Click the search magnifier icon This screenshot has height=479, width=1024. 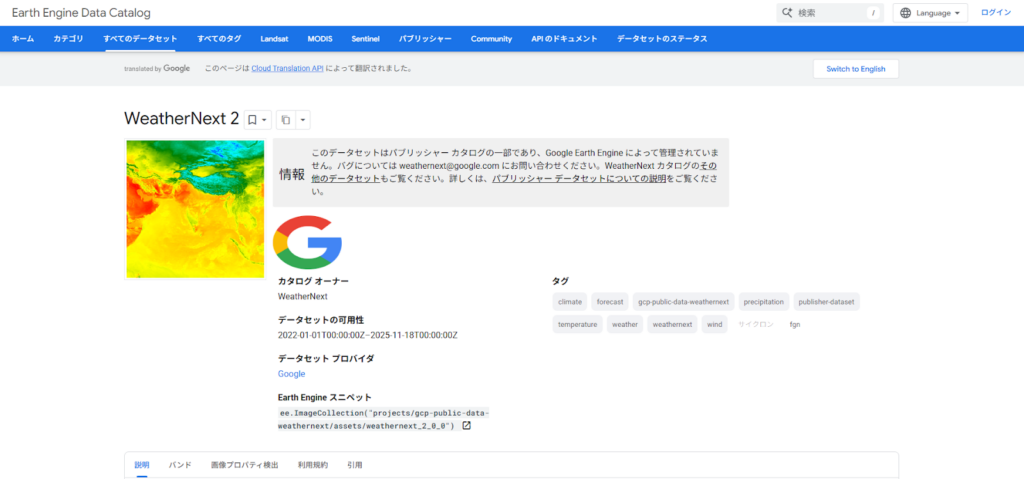[787, 13]
